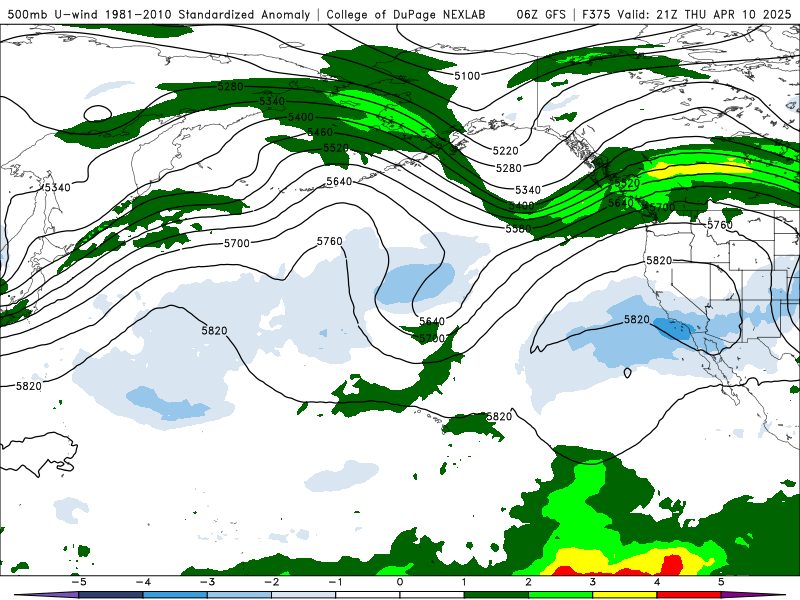Click the colorbar scale label '-1'
This screenshot has height=600, width=800.
(x=335, y=582)
